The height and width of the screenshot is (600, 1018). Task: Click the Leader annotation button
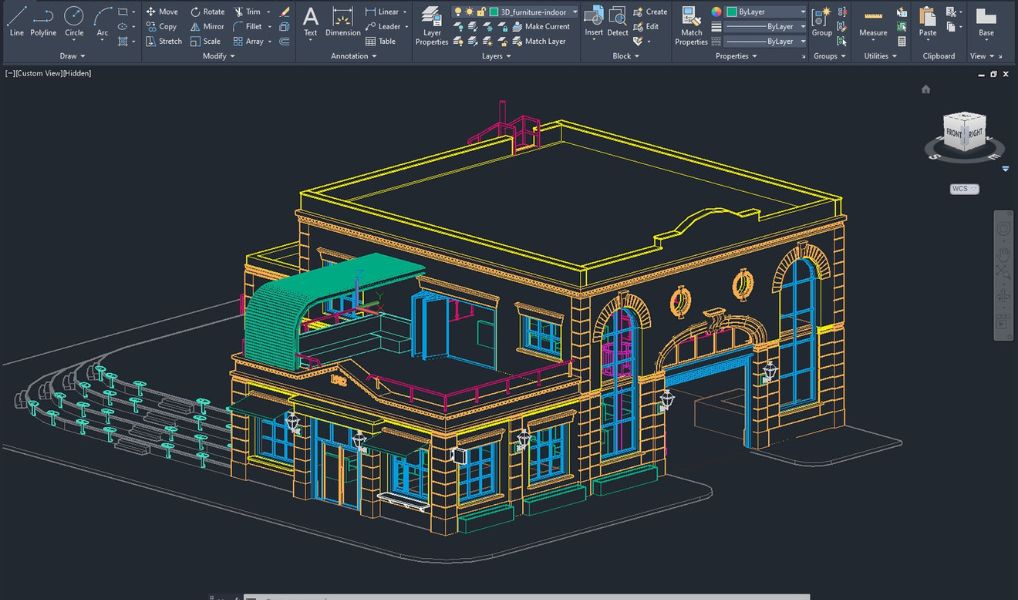pyautogui.click(x=382, y=27)
